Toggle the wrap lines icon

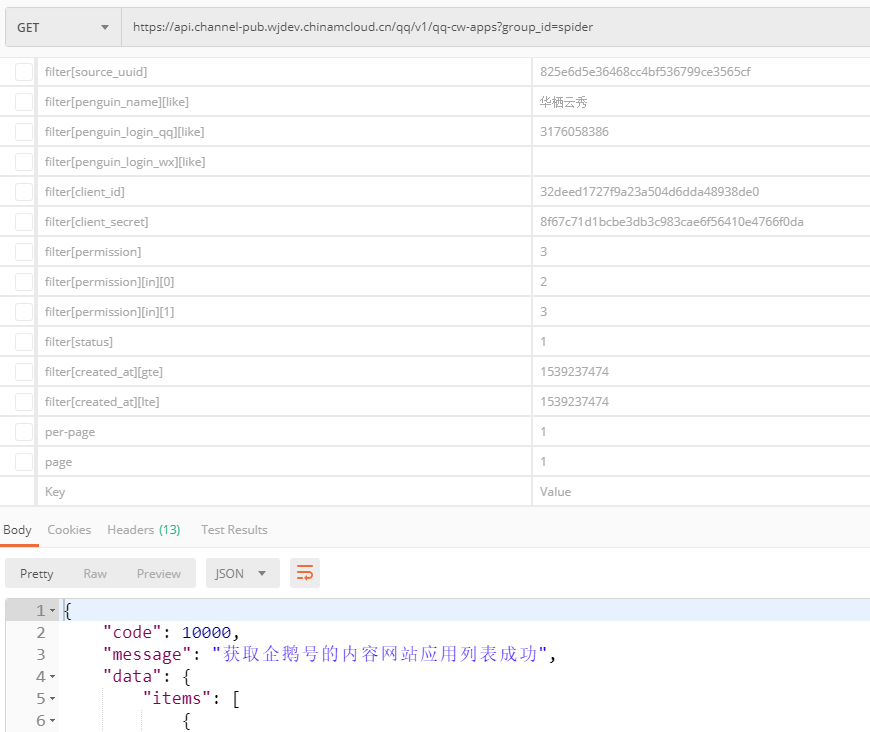[x=305, y=573]
